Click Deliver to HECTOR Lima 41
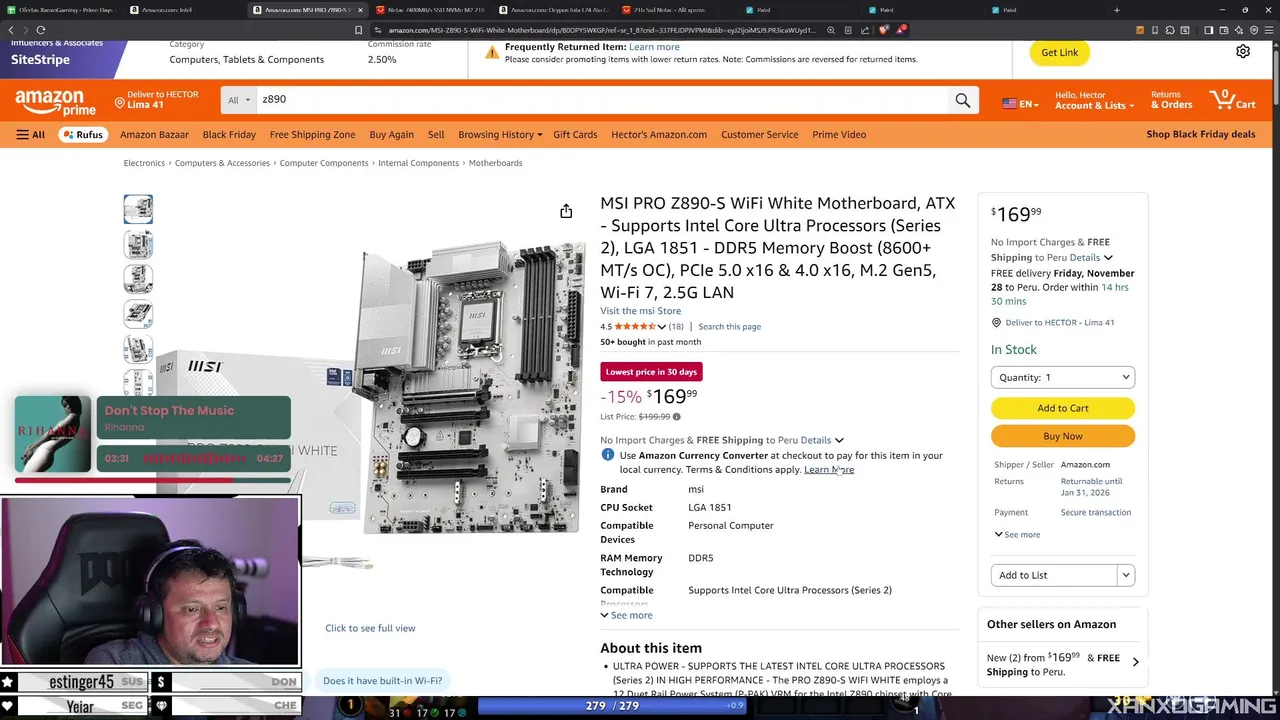1280x720 pixels. (157, 100)
